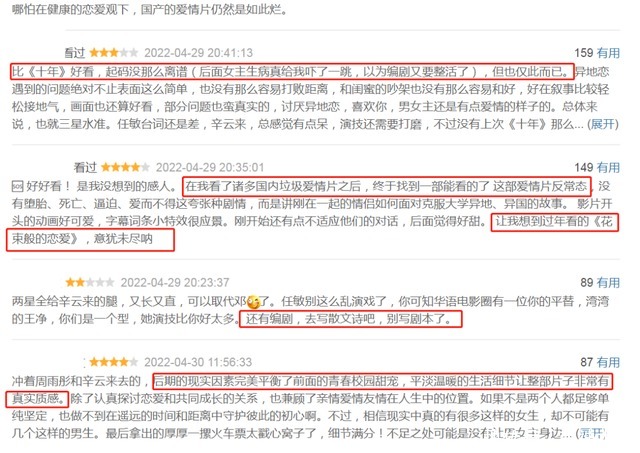Image resolution: width=640 pixels, height=453 pixels.
Task: Click the two-star rating dated 20:23:37
Action: point(90,282)
